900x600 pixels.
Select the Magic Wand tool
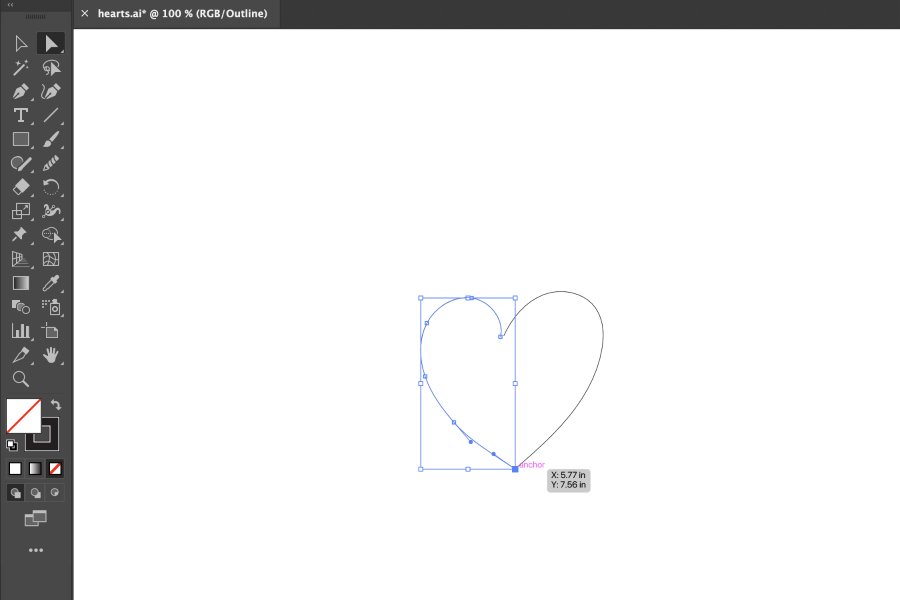tap(21, 68)
